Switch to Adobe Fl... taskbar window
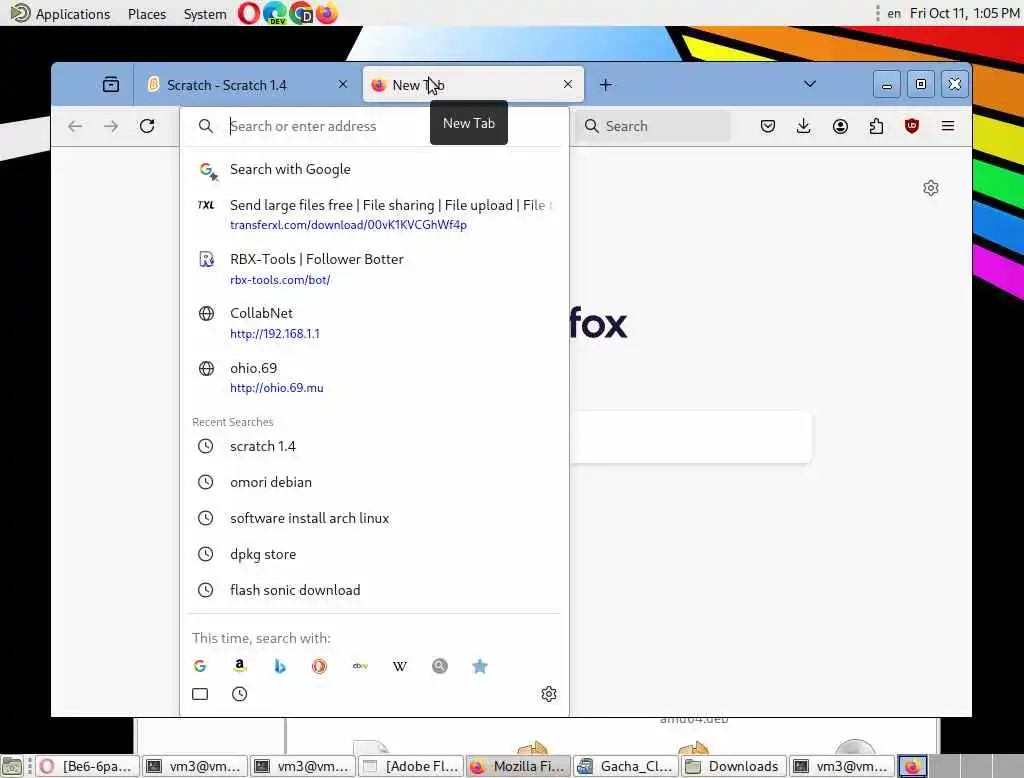Screen dimensions: 1024x778 click(411, 766)
